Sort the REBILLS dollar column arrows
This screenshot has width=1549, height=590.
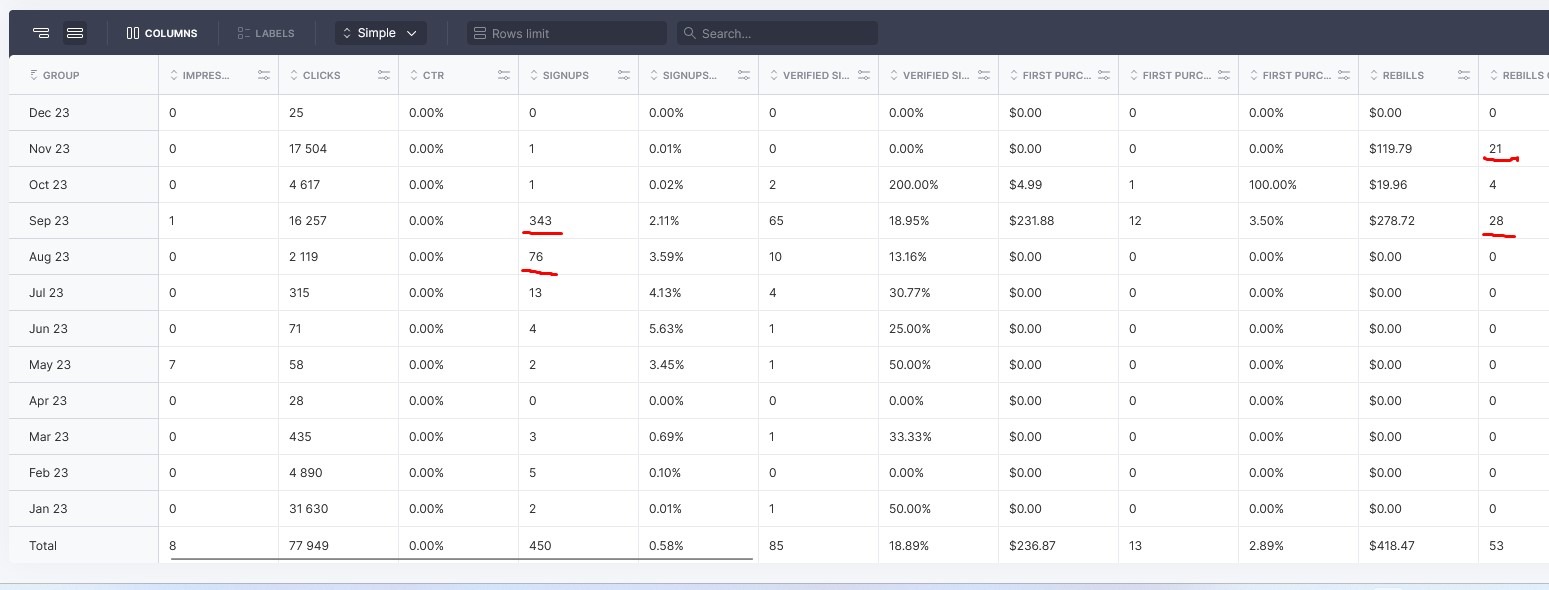(x=1373, y=75)
